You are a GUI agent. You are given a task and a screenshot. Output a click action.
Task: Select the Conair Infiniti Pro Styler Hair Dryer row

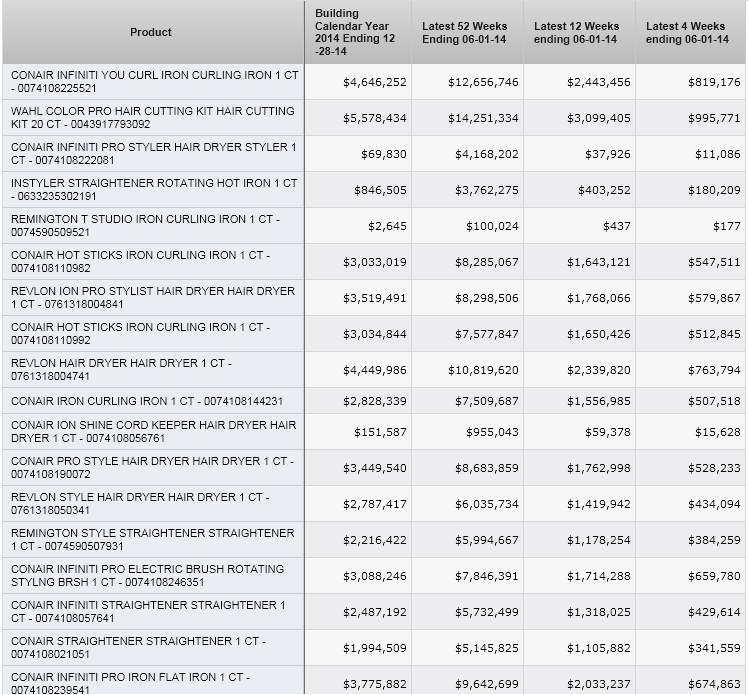pyautogui.click(x=153, y=154)
